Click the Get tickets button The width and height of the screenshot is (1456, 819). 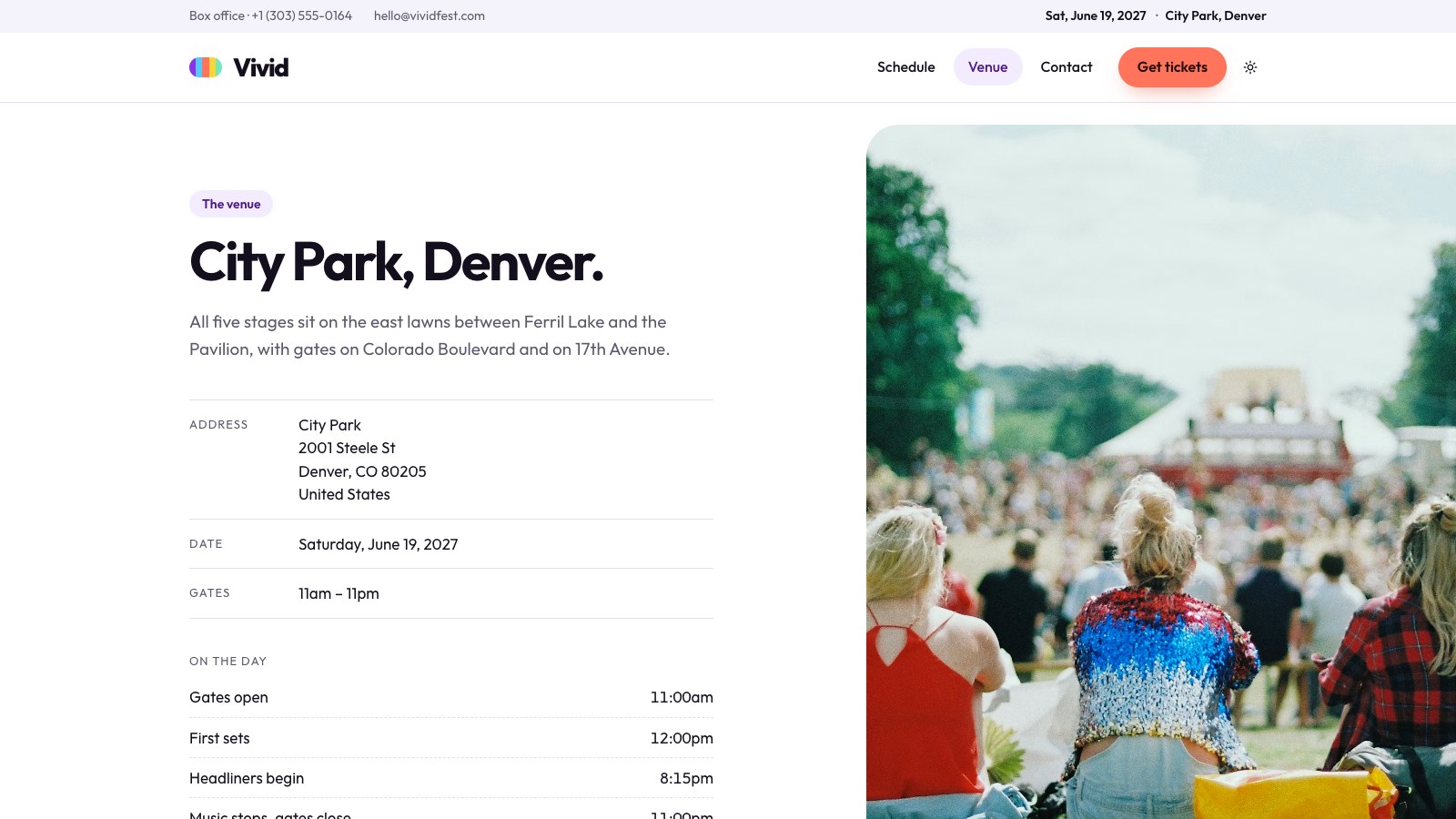tap(1172, 67)
